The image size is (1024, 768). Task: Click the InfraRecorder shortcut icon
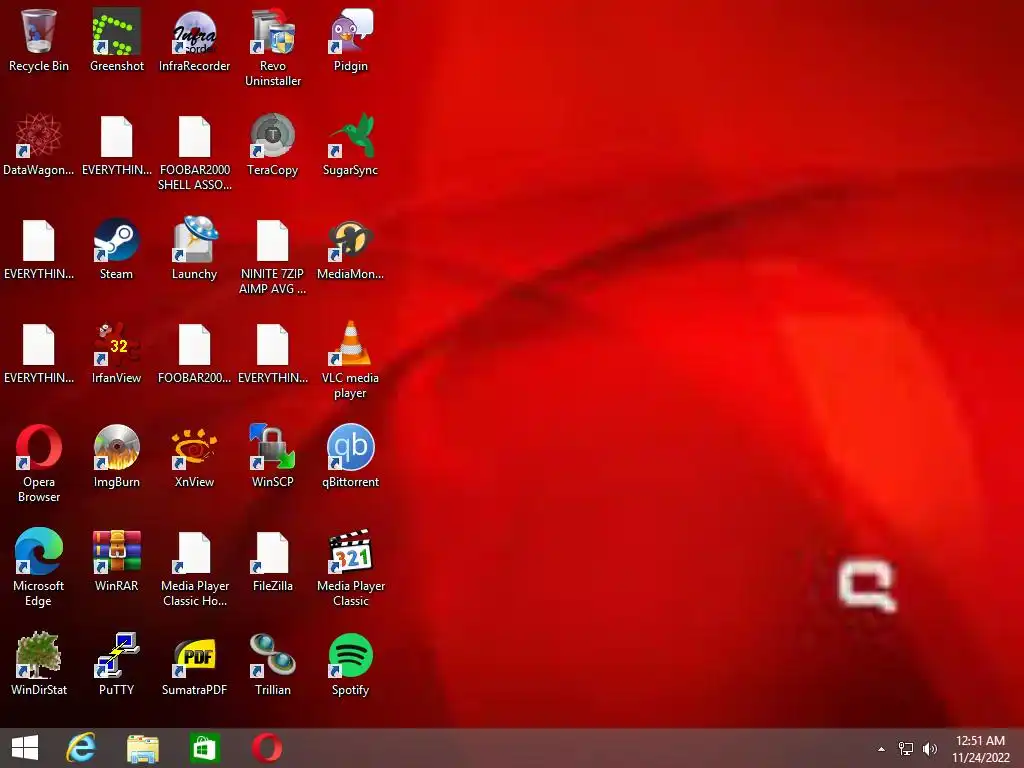195,32
